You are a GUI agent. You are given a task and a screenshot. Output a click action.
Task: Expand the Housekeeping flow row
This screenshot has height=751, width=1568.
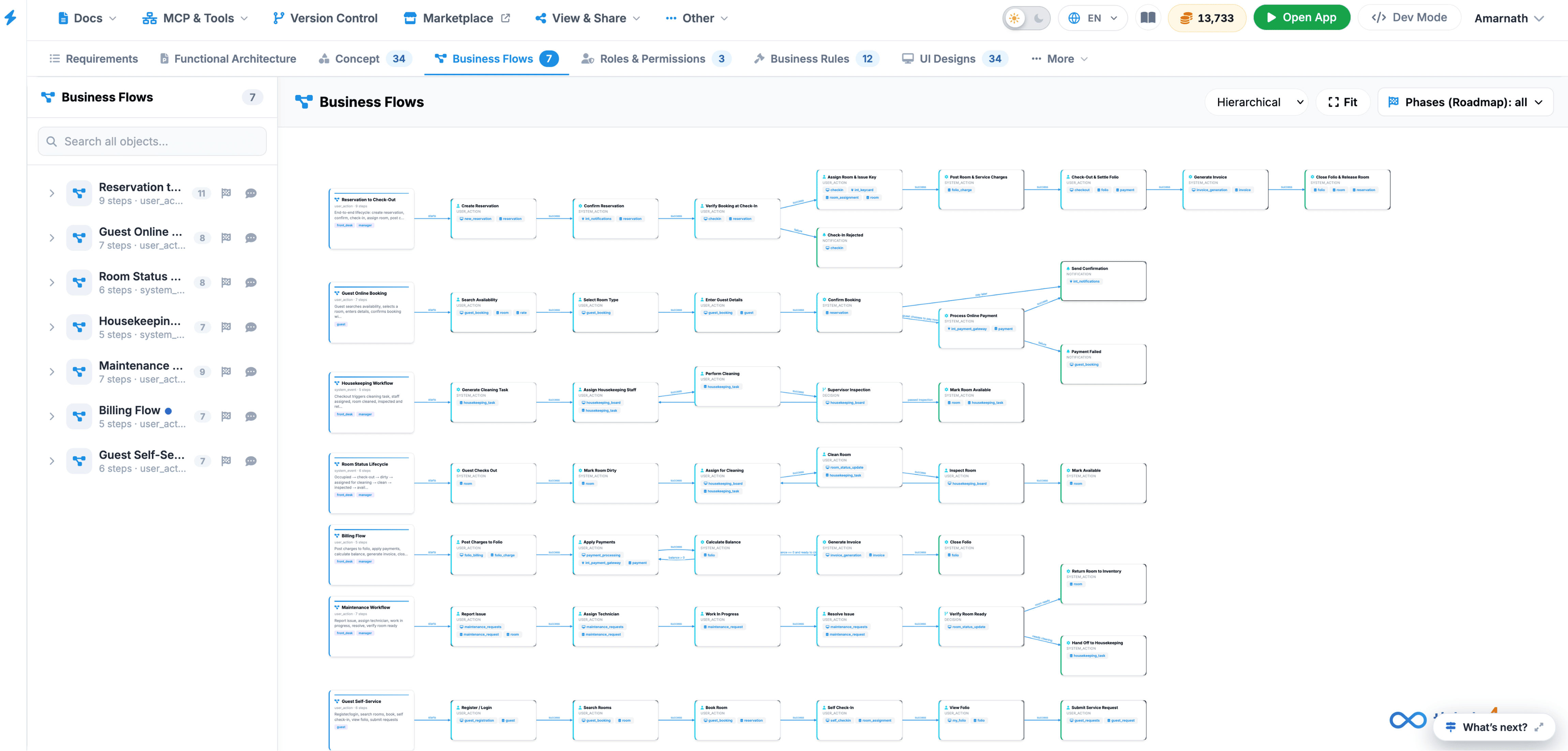pos(52,327)
